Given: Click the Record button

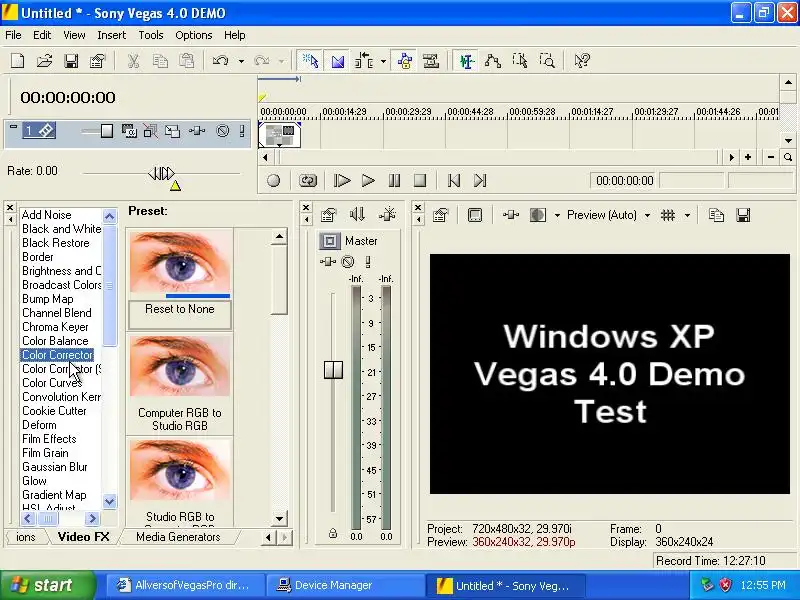Looking at the screenshot, I should click(x=273, y=181).
